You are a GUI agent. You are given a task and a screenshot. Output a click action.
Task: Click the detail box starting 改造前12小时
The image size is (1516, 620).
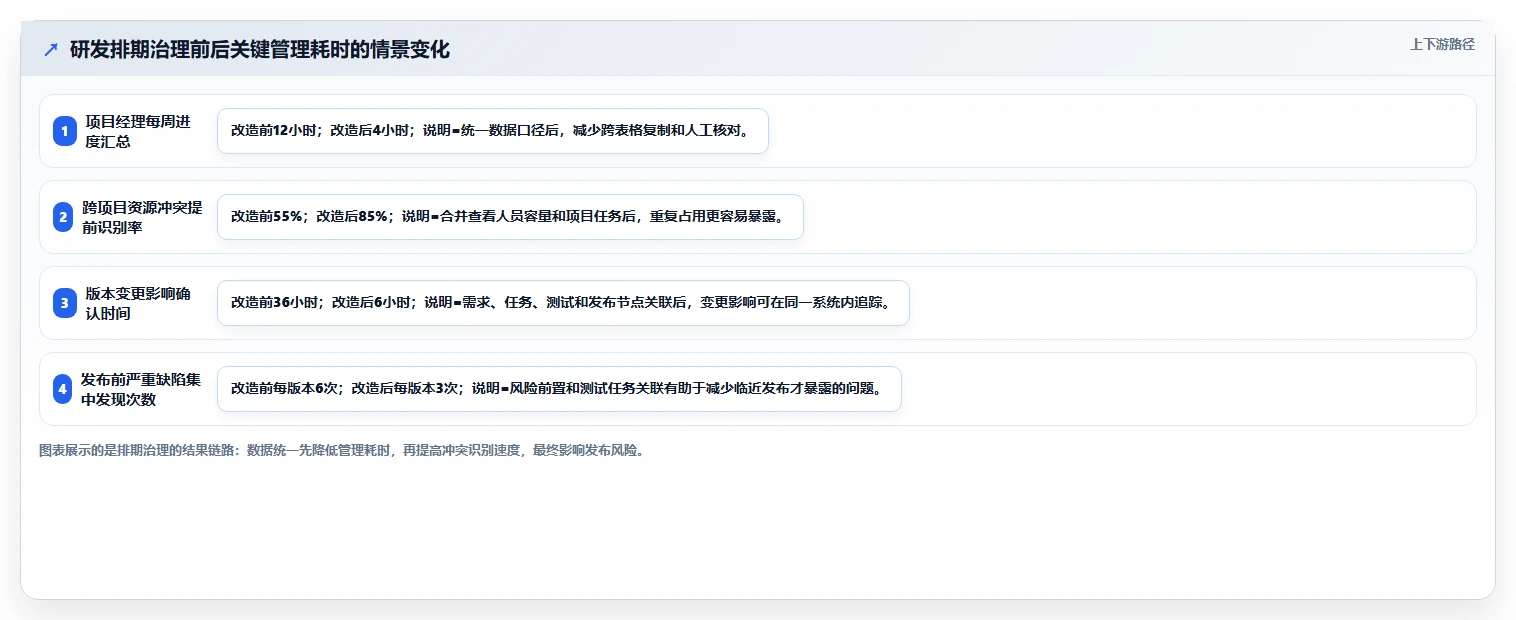click(x=493, y=131)
